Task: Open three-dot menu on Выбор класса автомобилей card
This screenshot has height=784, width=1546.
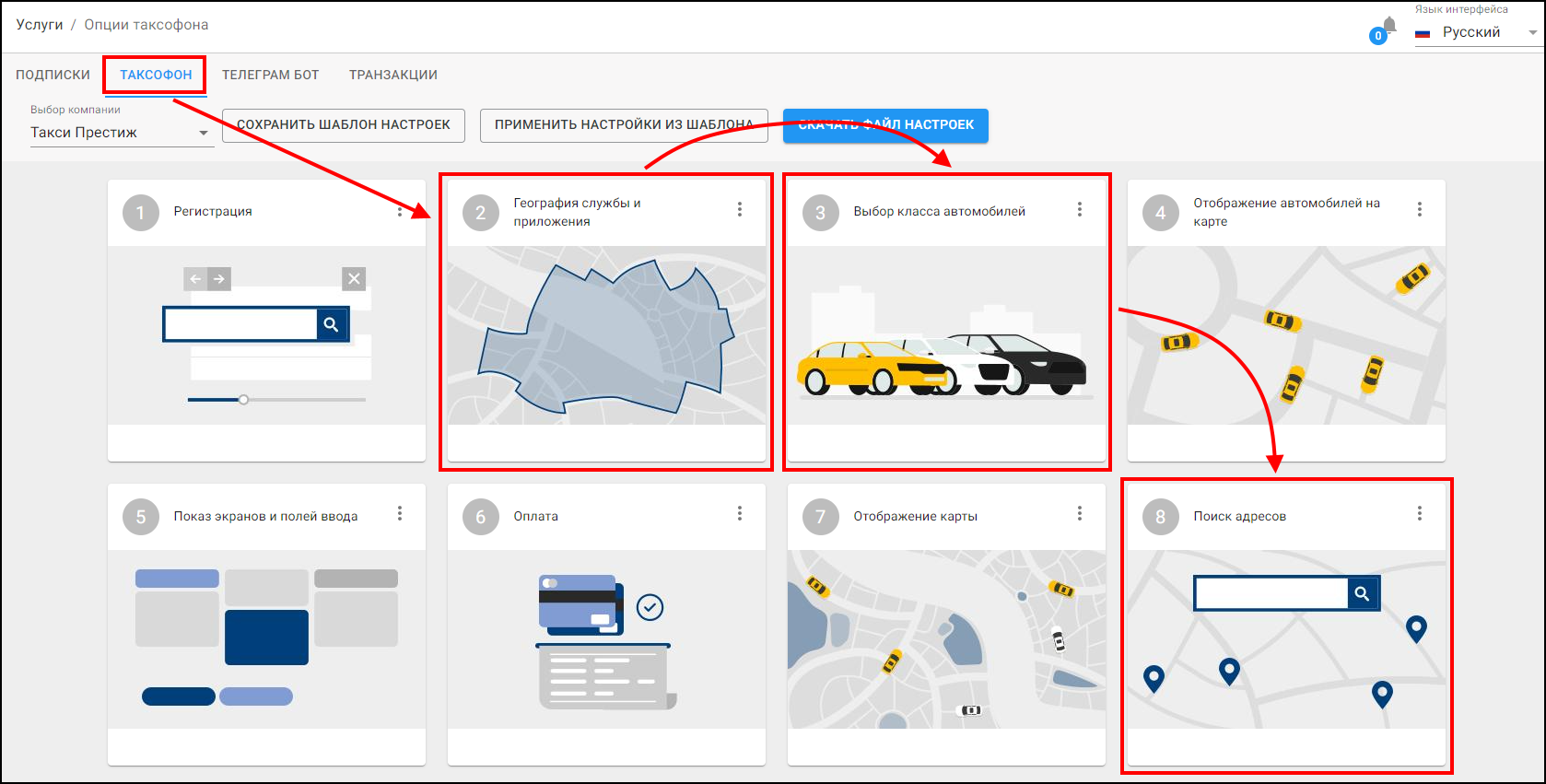Action: click(1080, 210)
